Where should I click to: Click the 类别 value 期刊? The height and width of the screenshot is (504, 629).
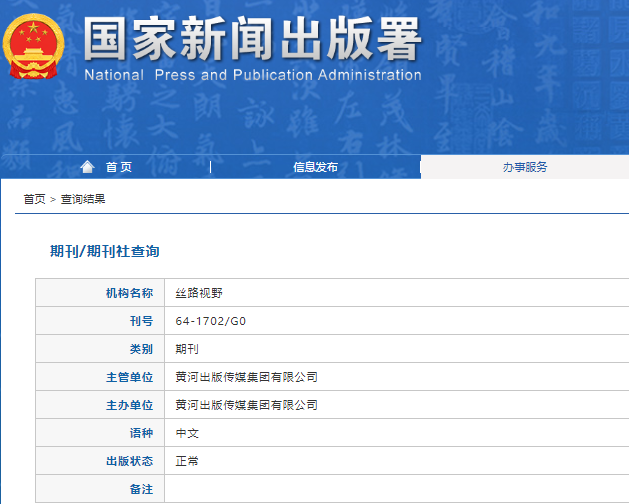186,349
